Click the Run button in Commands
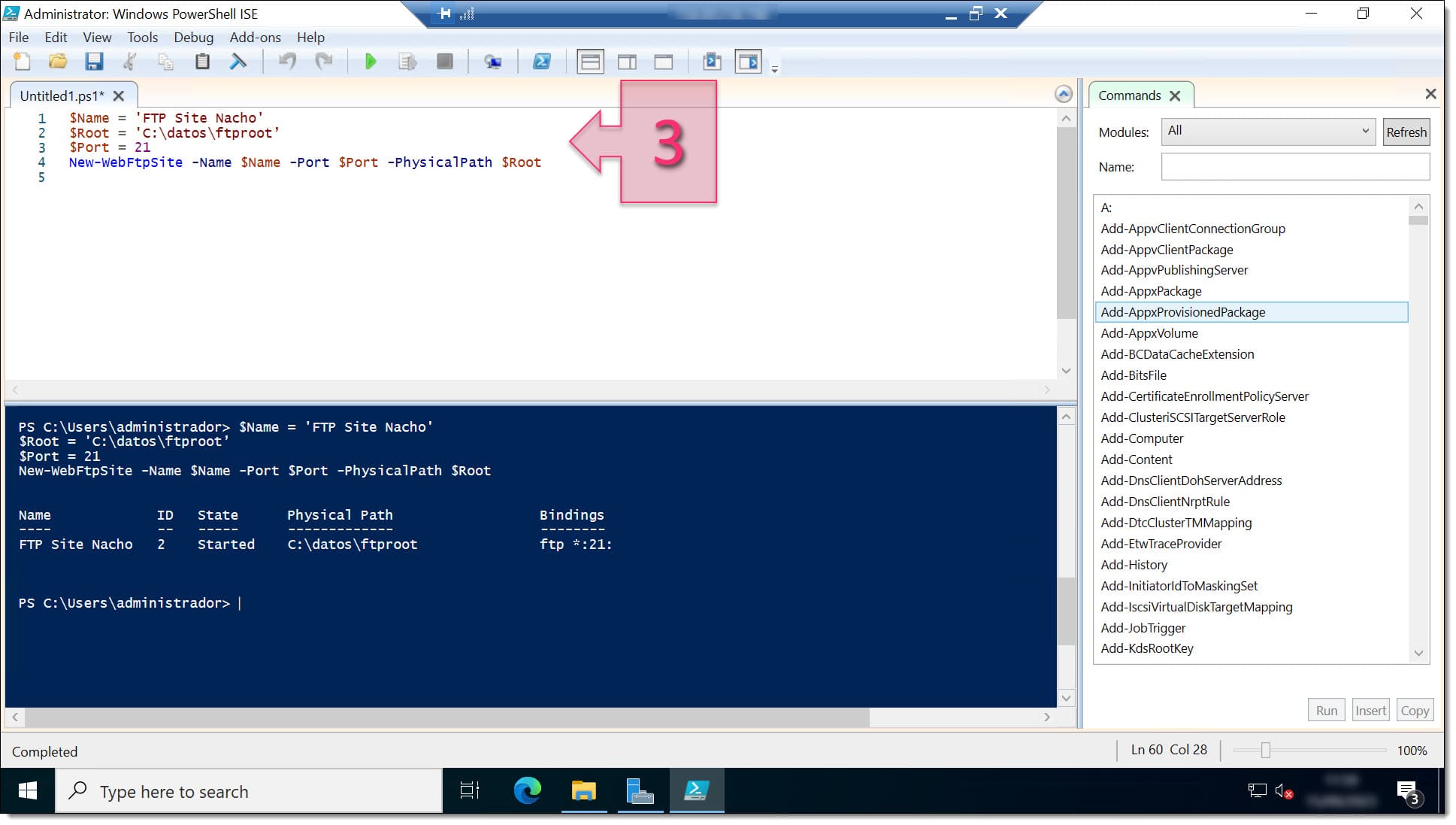This screenshot has width=1456, height=825. [1327, 710]
